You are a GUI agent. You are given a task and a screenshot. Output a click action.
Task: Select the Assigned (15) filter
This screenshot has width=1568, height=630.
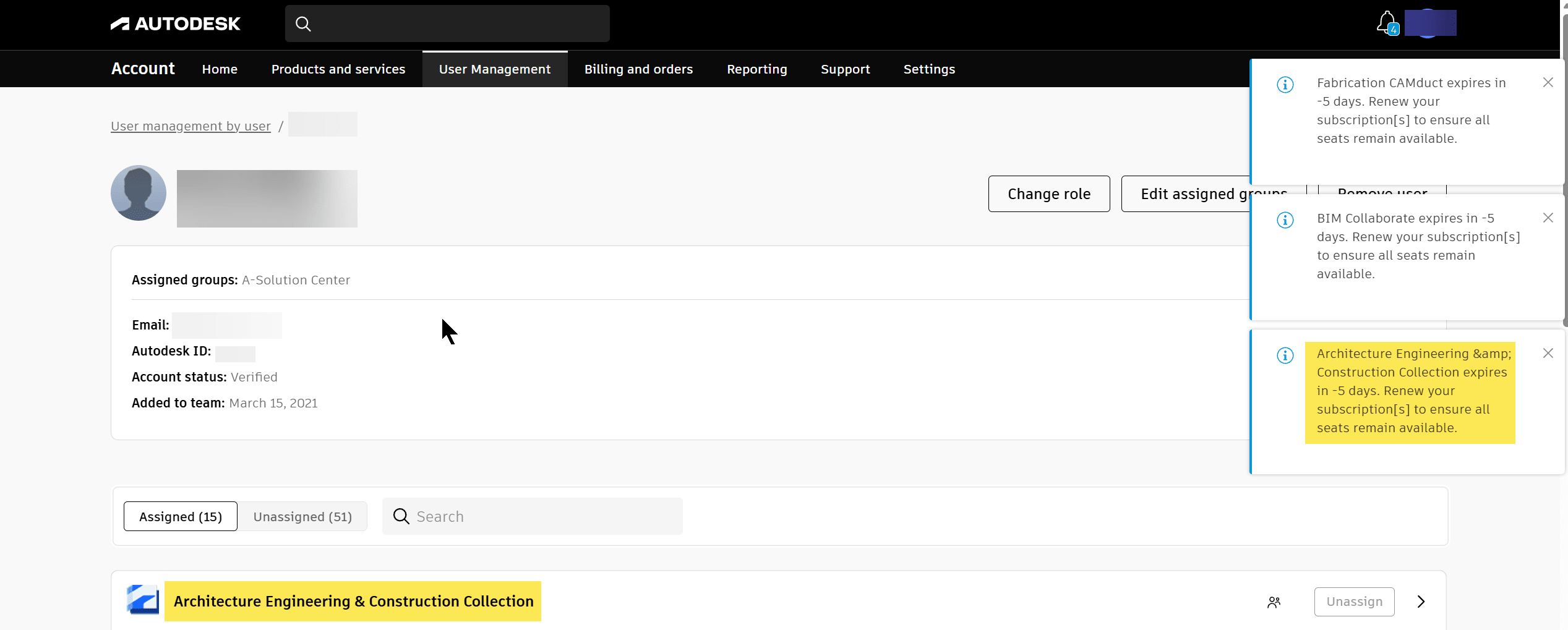tap(181, 516)
